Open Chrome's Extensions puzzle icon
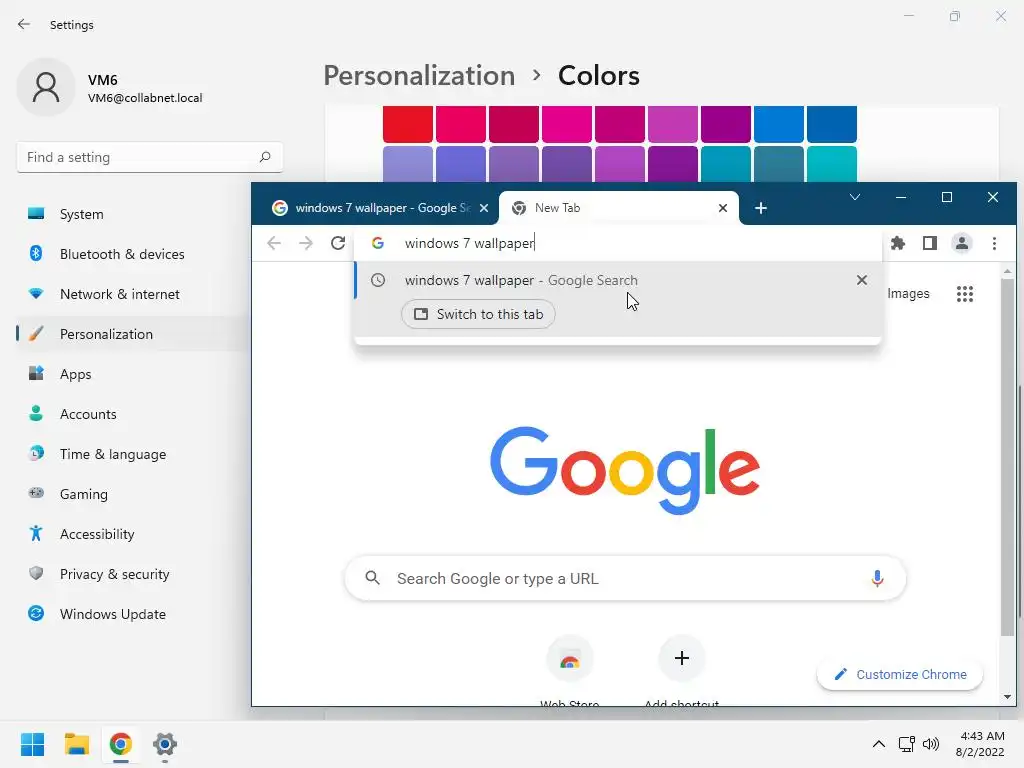This screenshot has width=1024, height=768. coord(898,244)
